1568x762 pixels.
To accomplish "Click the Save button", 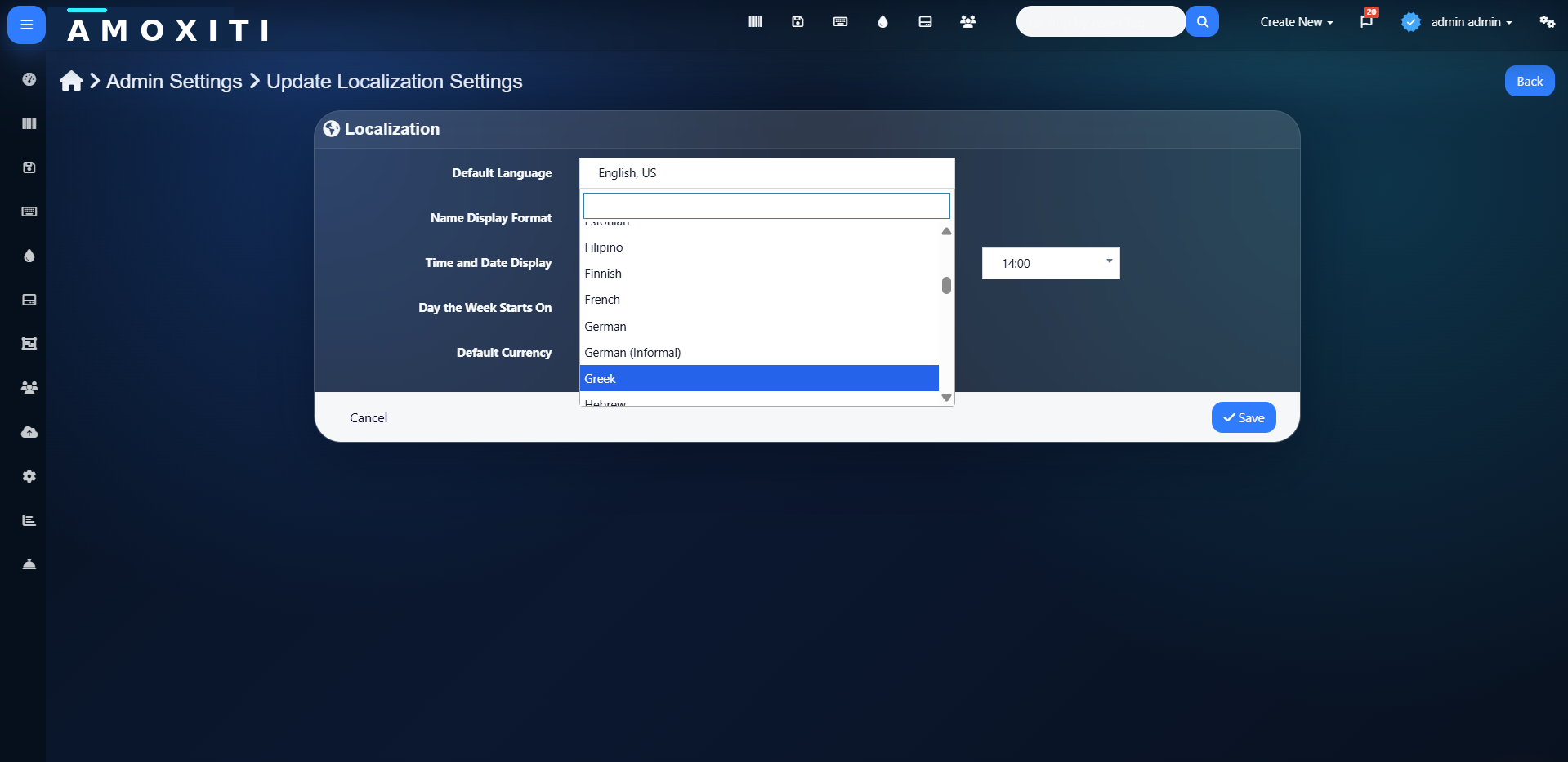I will click(x=1244, y=417).
